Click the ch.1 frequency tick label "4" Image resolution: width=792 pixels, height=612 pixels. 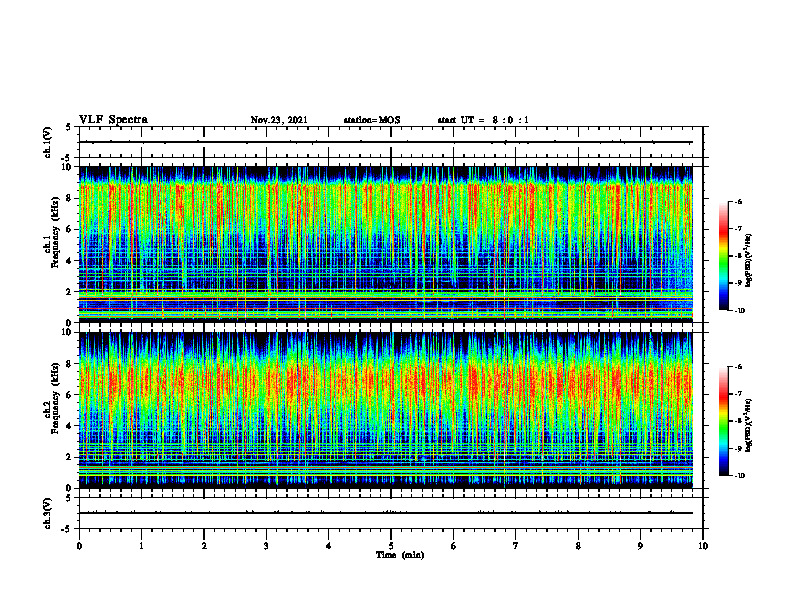69,261
